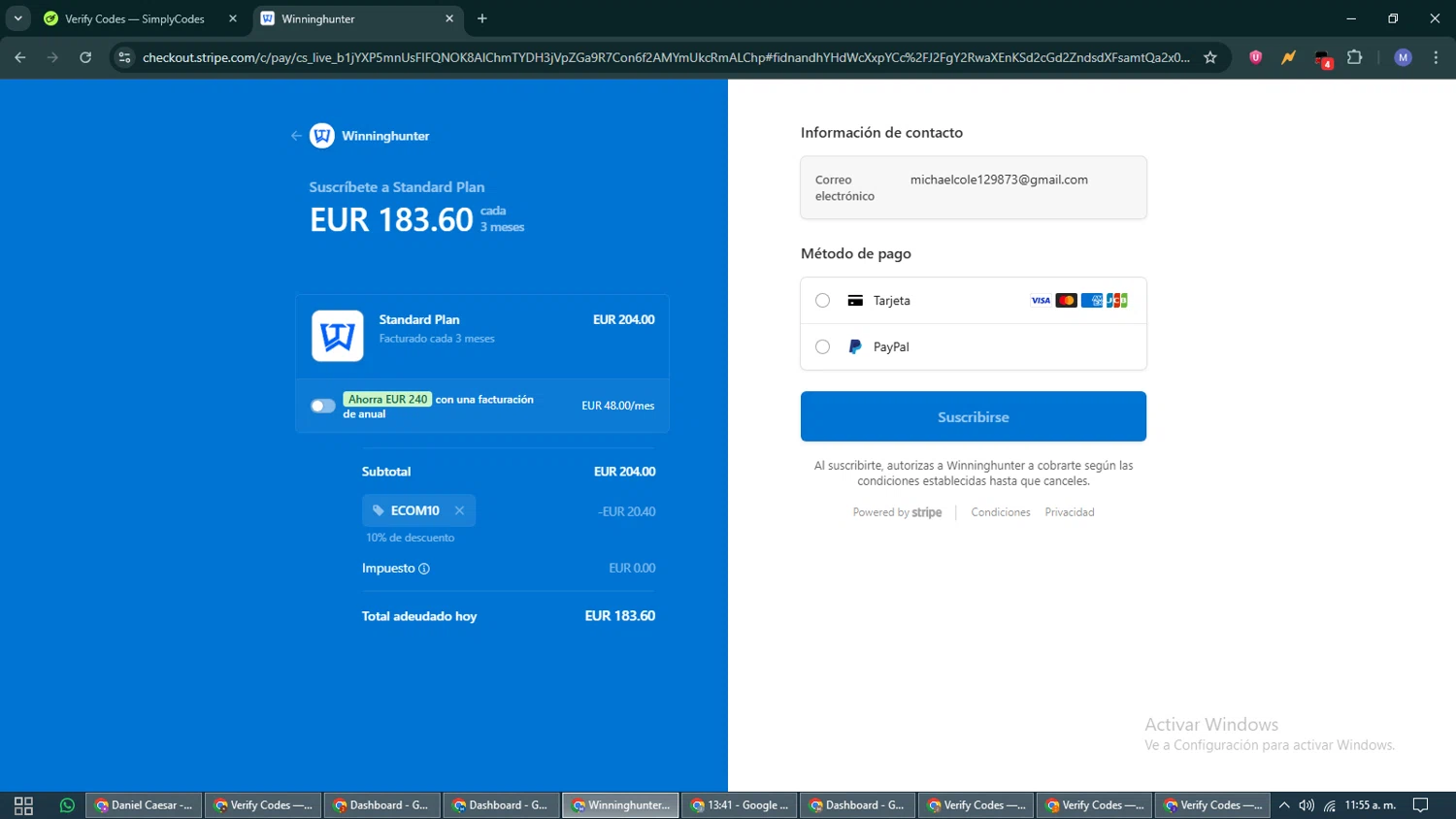The width and height of the screenshot is (1456, 819).
Task: Click the Standard Plan product image
Action: tap(338, 336)
